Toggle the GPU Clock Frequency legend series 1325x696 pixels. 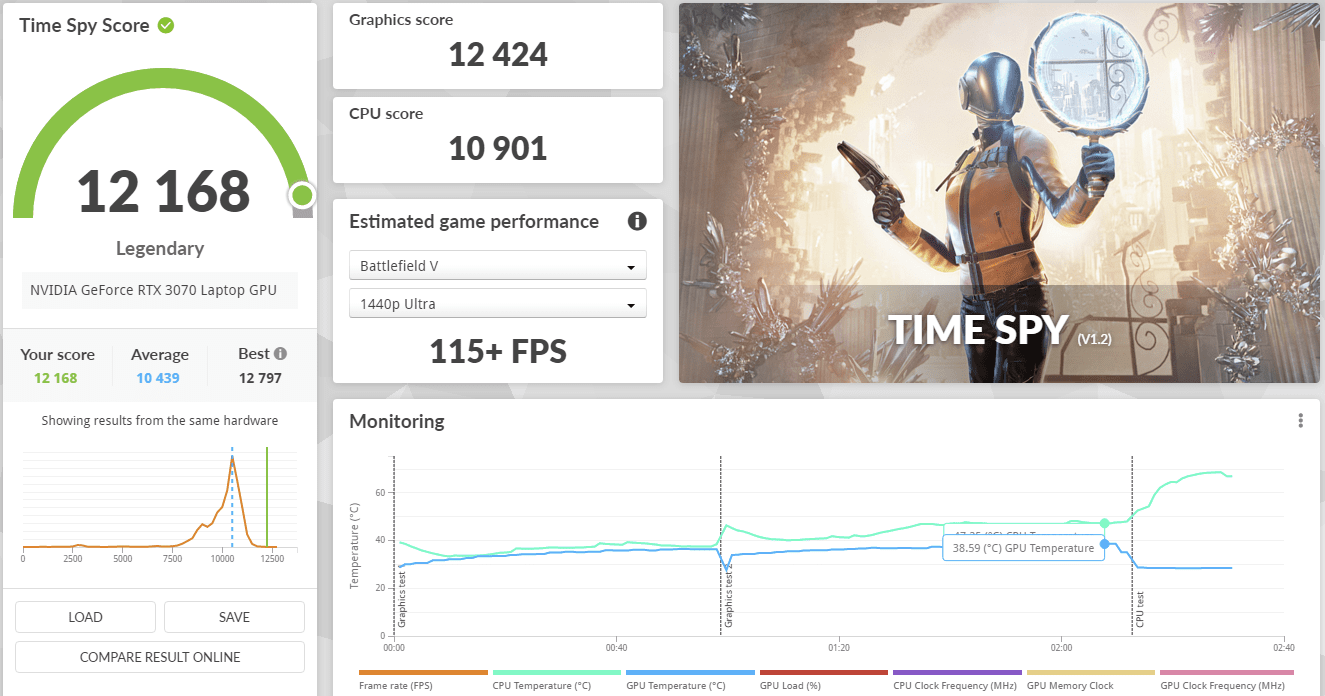click(x=1226, y=680)
